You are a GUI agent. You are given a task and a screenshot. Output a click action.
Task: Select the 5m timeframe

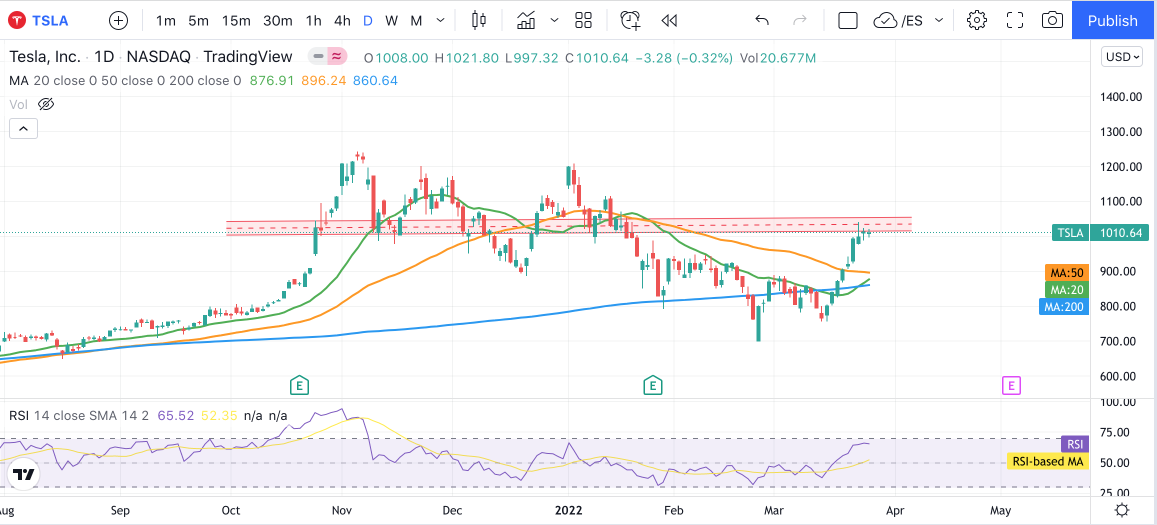click(x=198, y=21)
